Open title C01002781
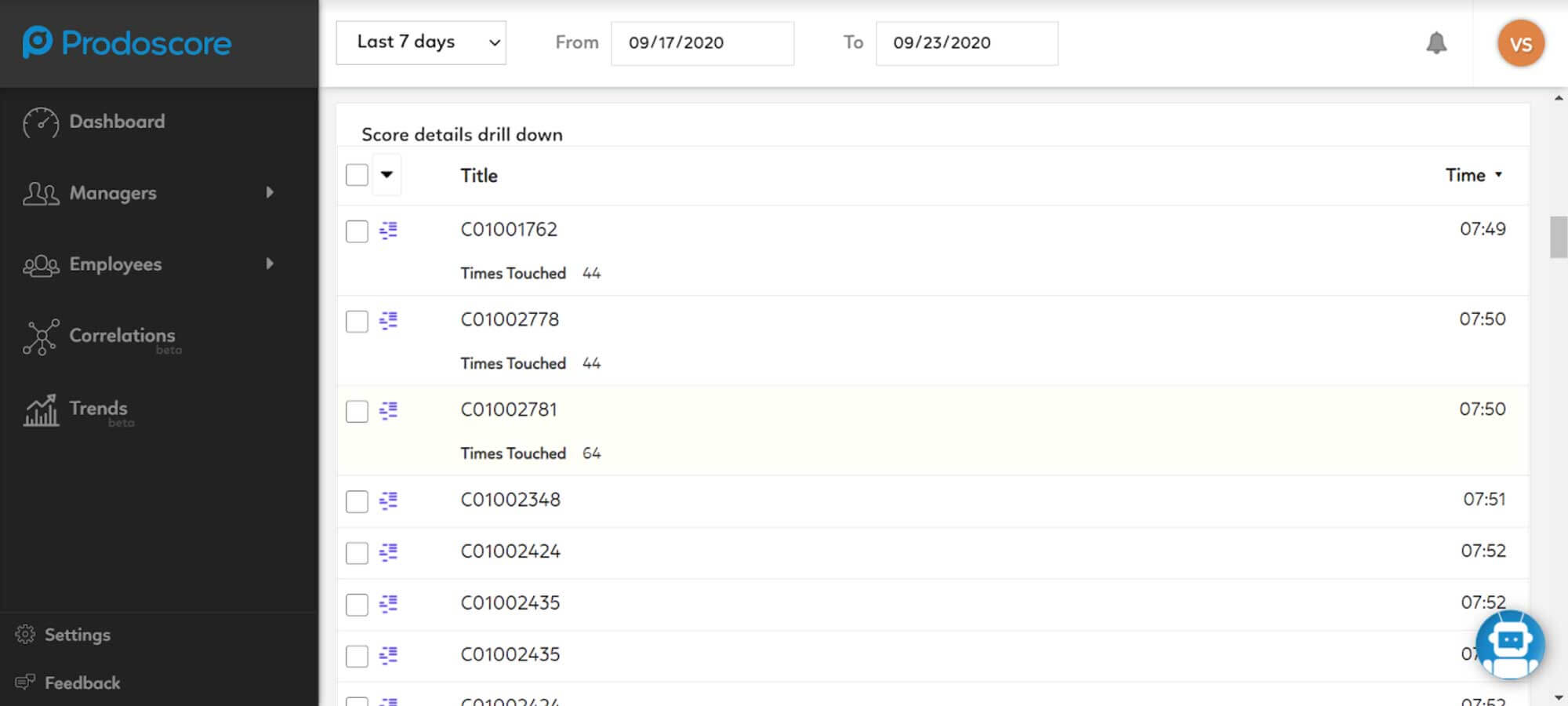 (509, 409)
